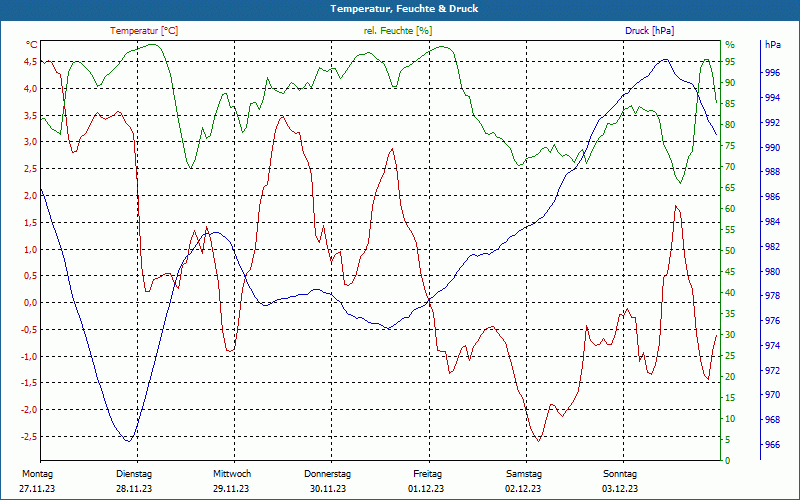Click the '-2,5' temperature axis value
The width and height of the screenshot is (800, 500).
coord(29,437)
